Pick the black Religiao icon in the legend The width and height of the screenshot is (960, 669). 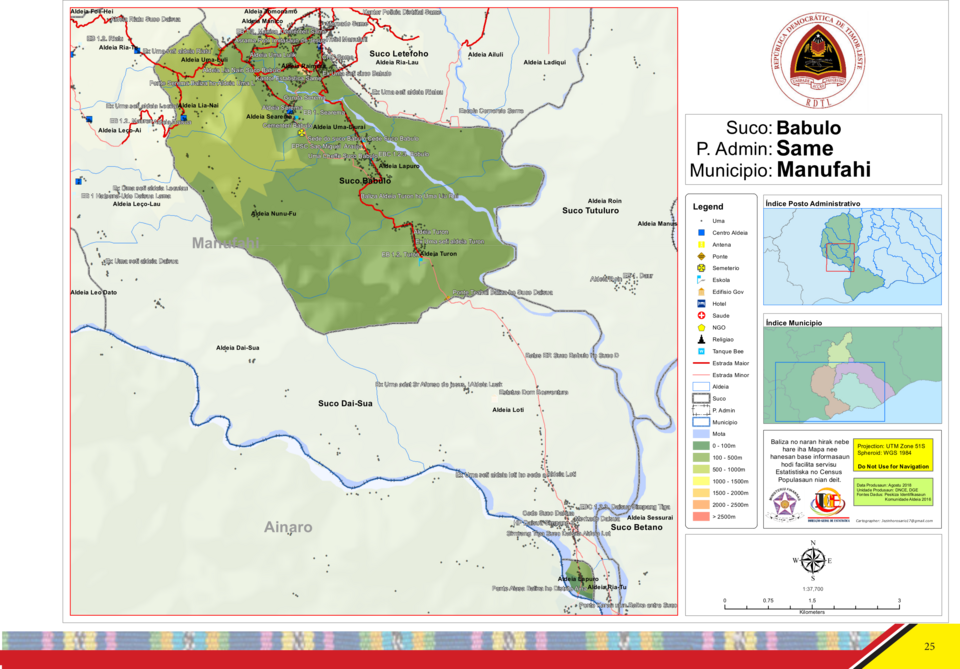tap(702, 339)
